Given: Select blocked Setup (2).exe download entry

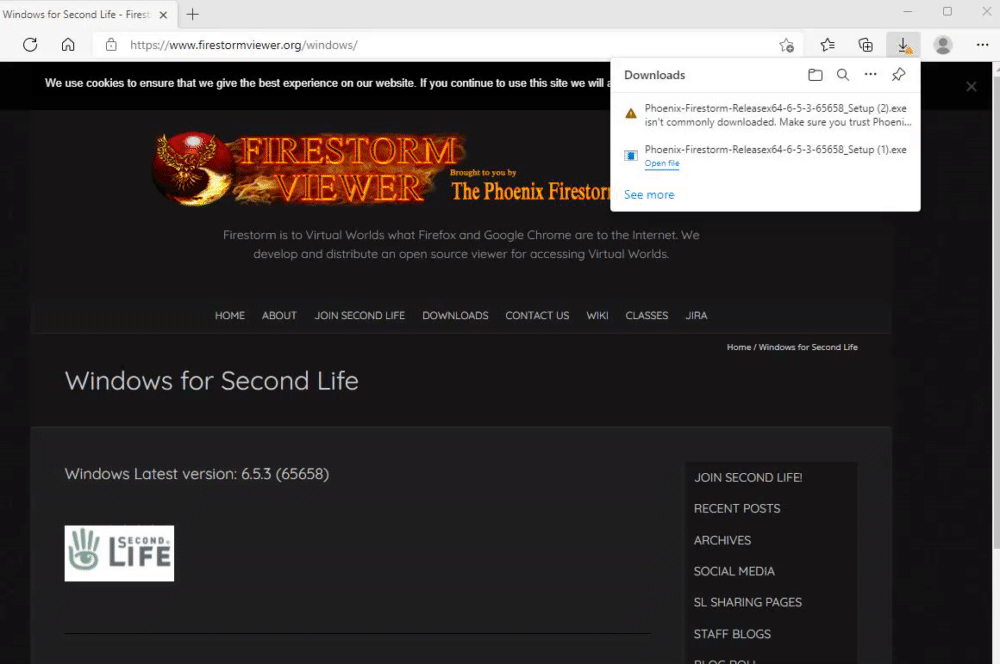Looking at the screenshot, I should click(765, 115).
